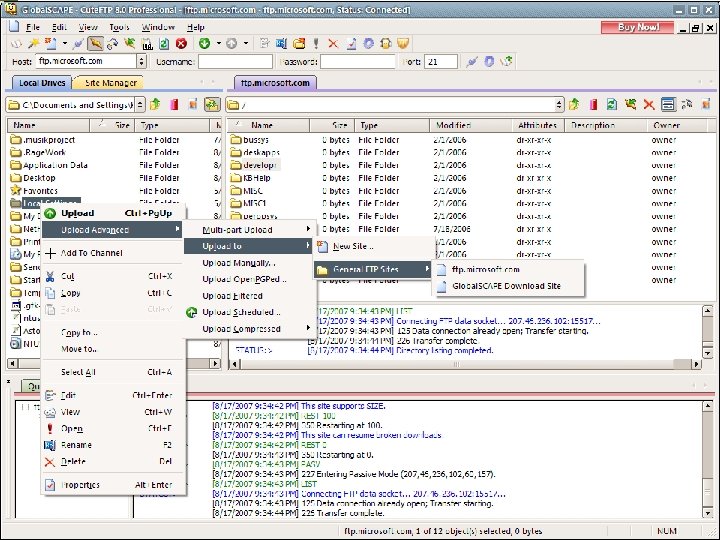
Task: Switch to the Site Manager tab
Action: click(111, 83)
